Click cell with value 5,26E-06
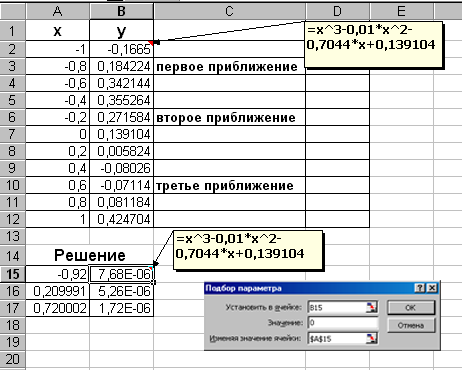462x370 pixels. [121, 291]
